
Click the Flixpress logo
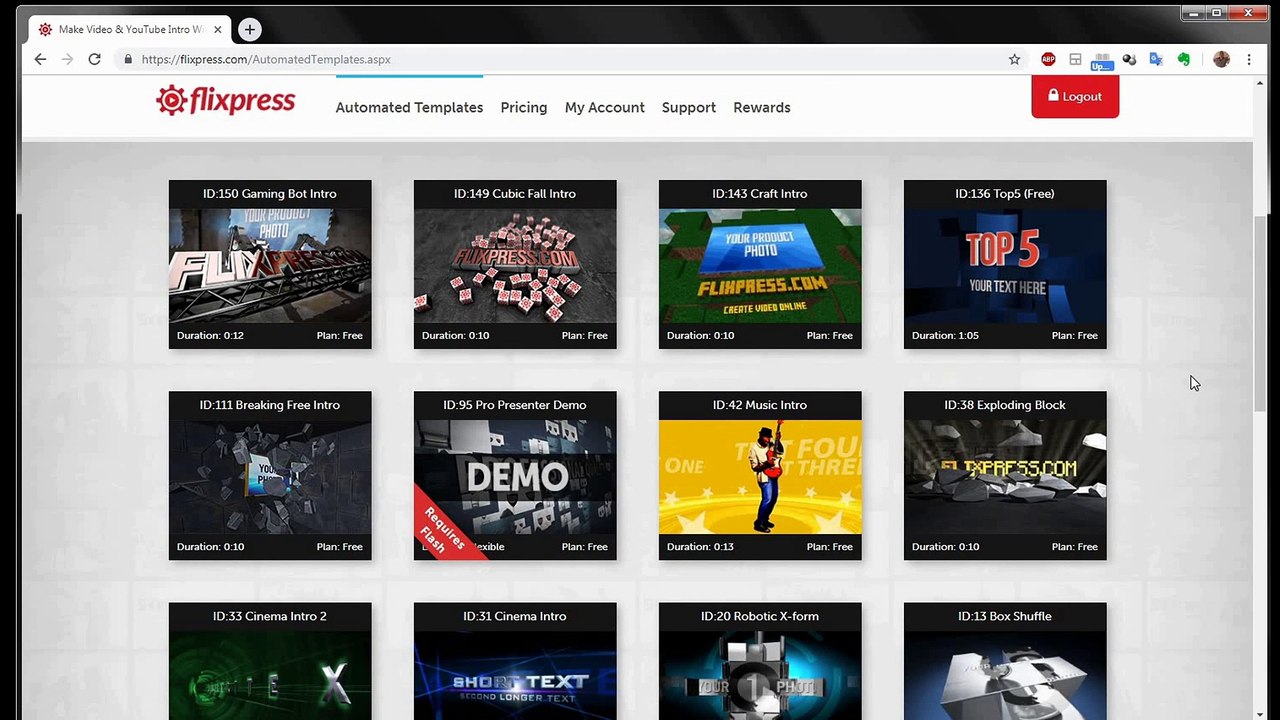coord(225,101)
